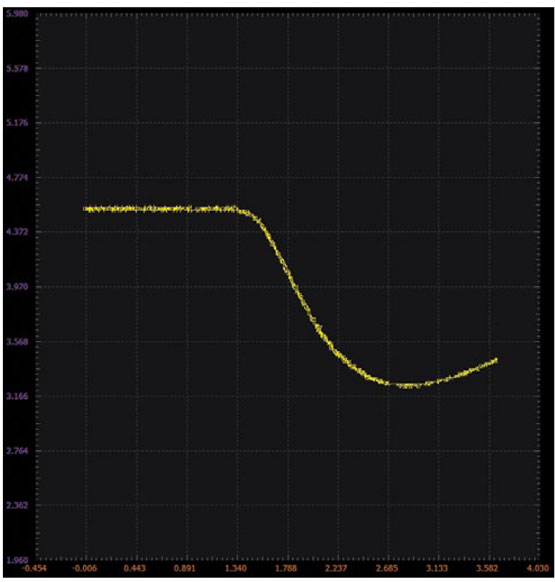
Task: Click the 2.237 x-axis label
Action: tap(336, 568)
